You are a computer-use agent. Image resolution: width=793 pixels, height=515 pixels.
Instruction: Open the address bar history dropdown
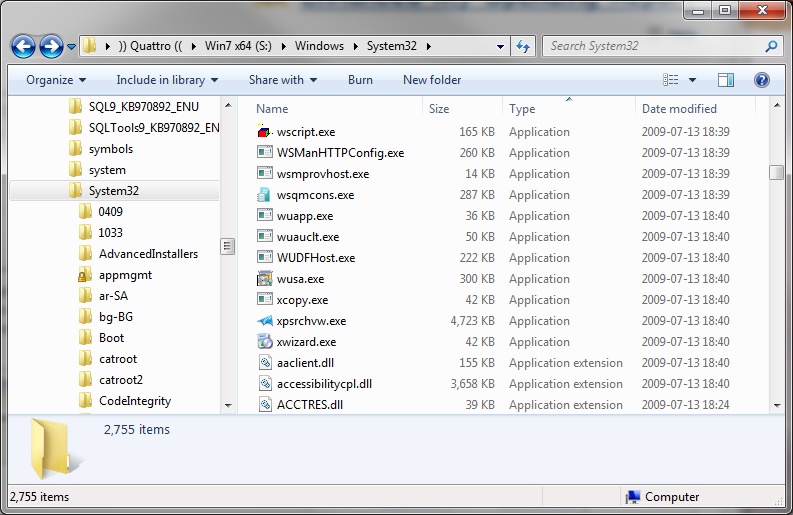[x=500, y=47]
